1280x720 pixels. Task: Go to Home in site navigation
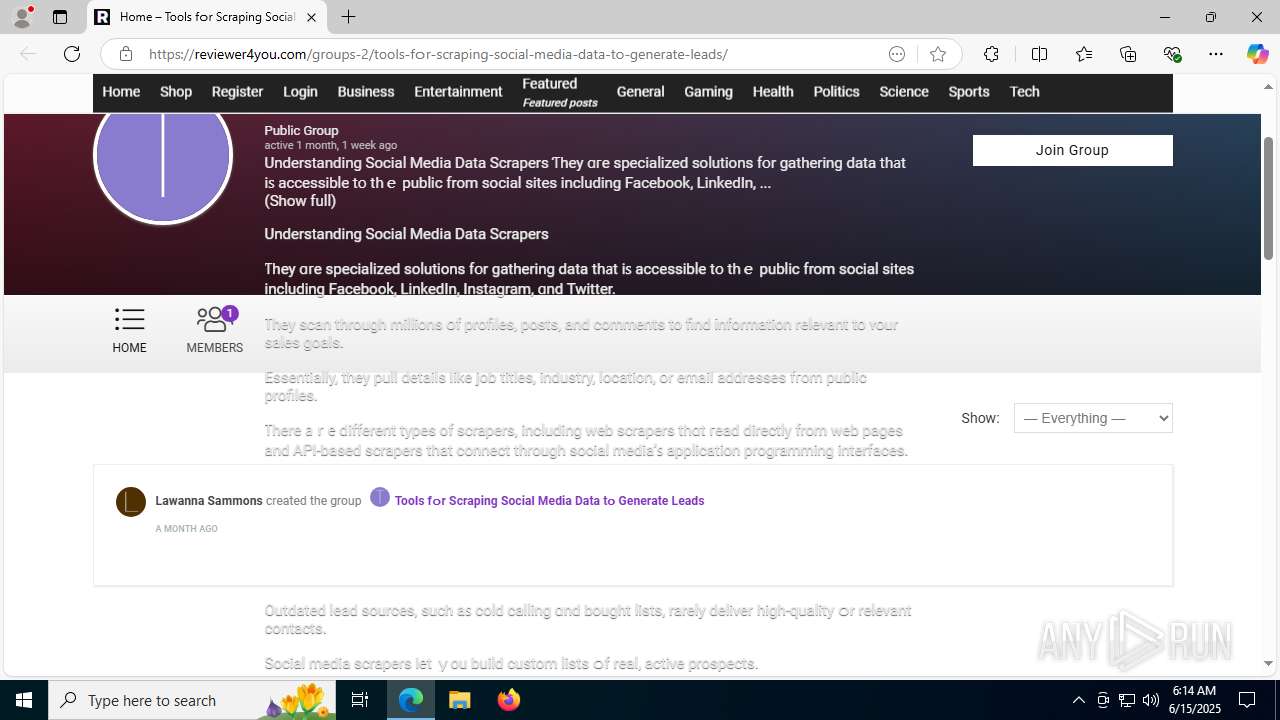121,91
